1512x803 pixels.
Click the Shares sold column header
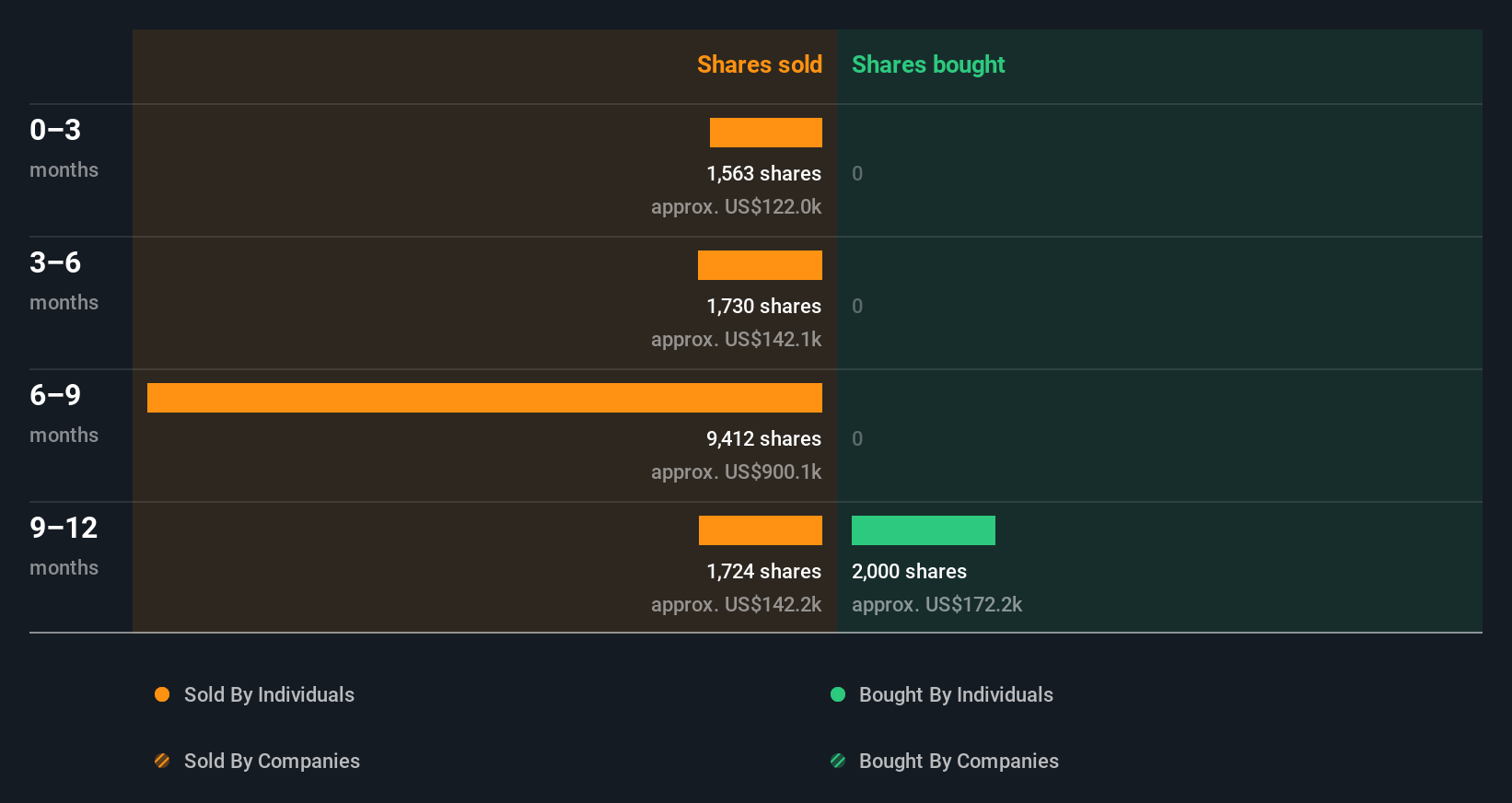(760, 64)
